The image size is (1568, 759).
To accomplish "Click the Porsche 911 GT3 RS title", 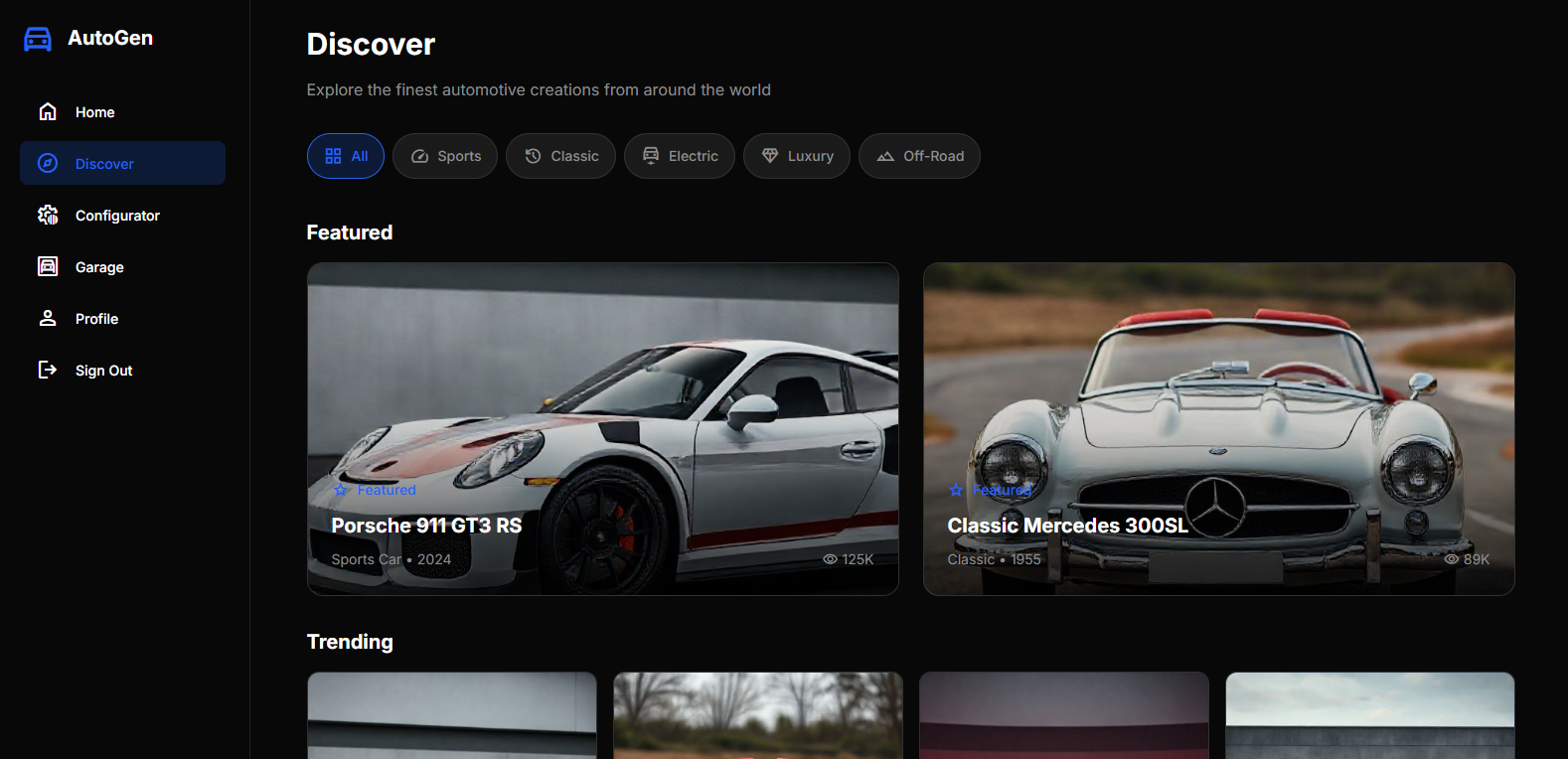I will pos(426,526).
